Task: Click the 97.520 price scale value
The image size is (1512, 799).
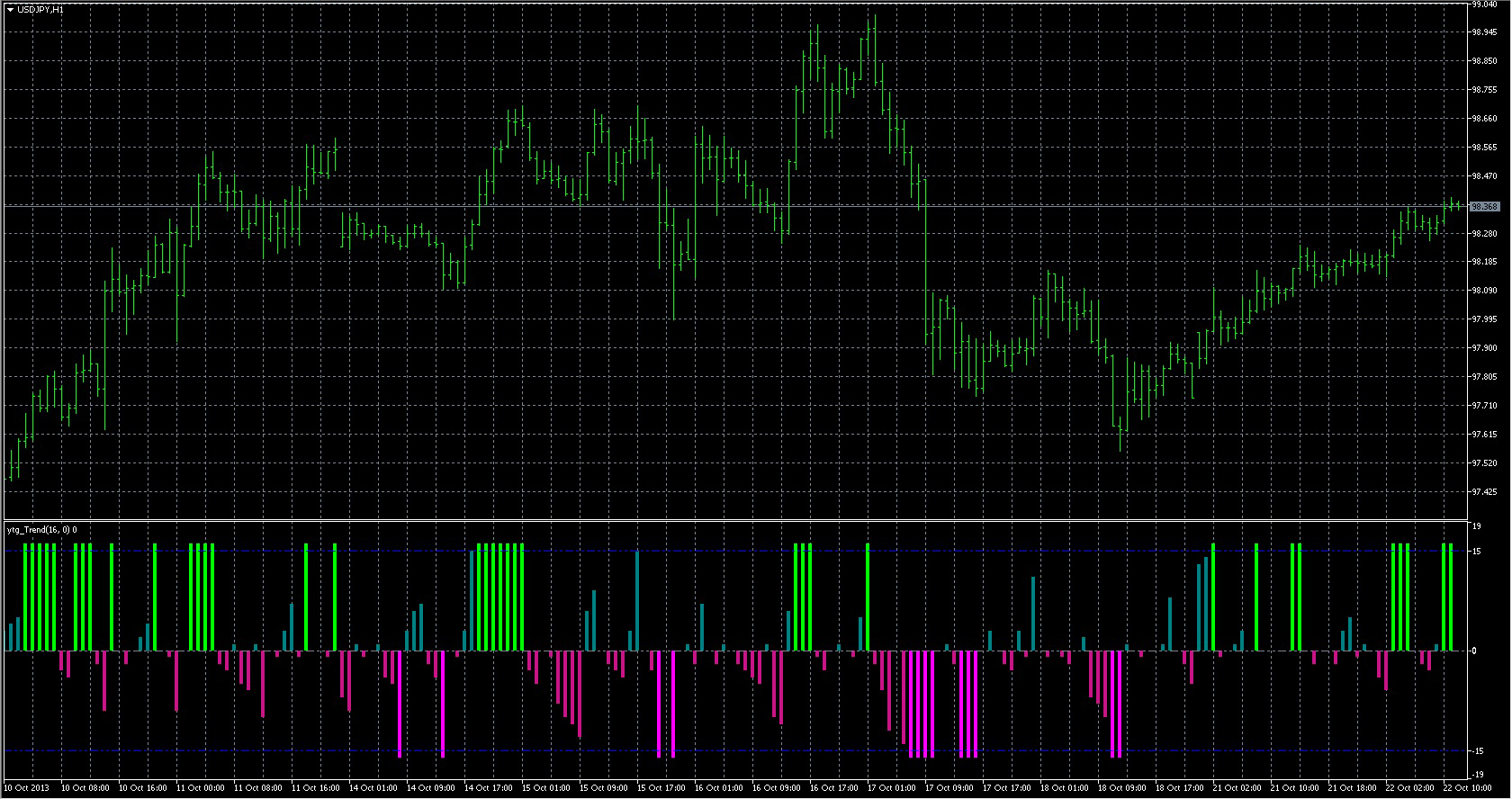Action: tap(1484, 463)
